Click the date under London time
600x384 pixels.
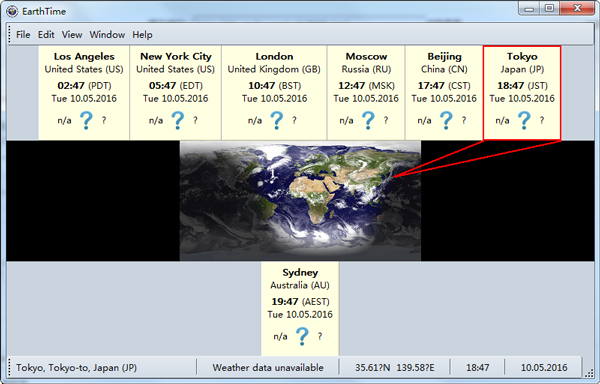click(274, 99)
